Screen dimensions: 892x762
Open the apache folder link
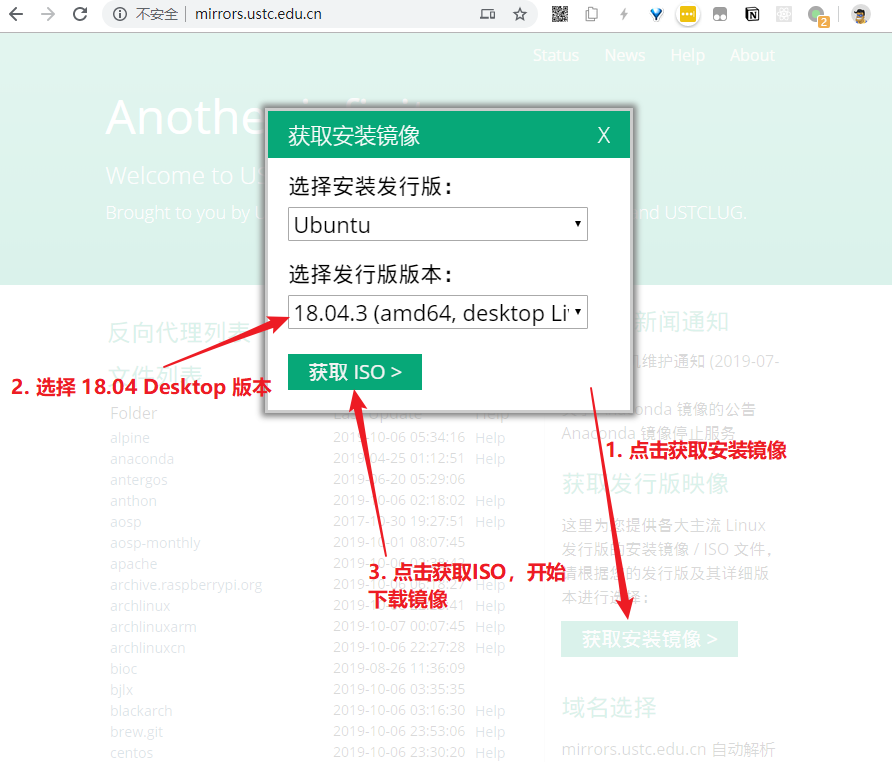134,564
